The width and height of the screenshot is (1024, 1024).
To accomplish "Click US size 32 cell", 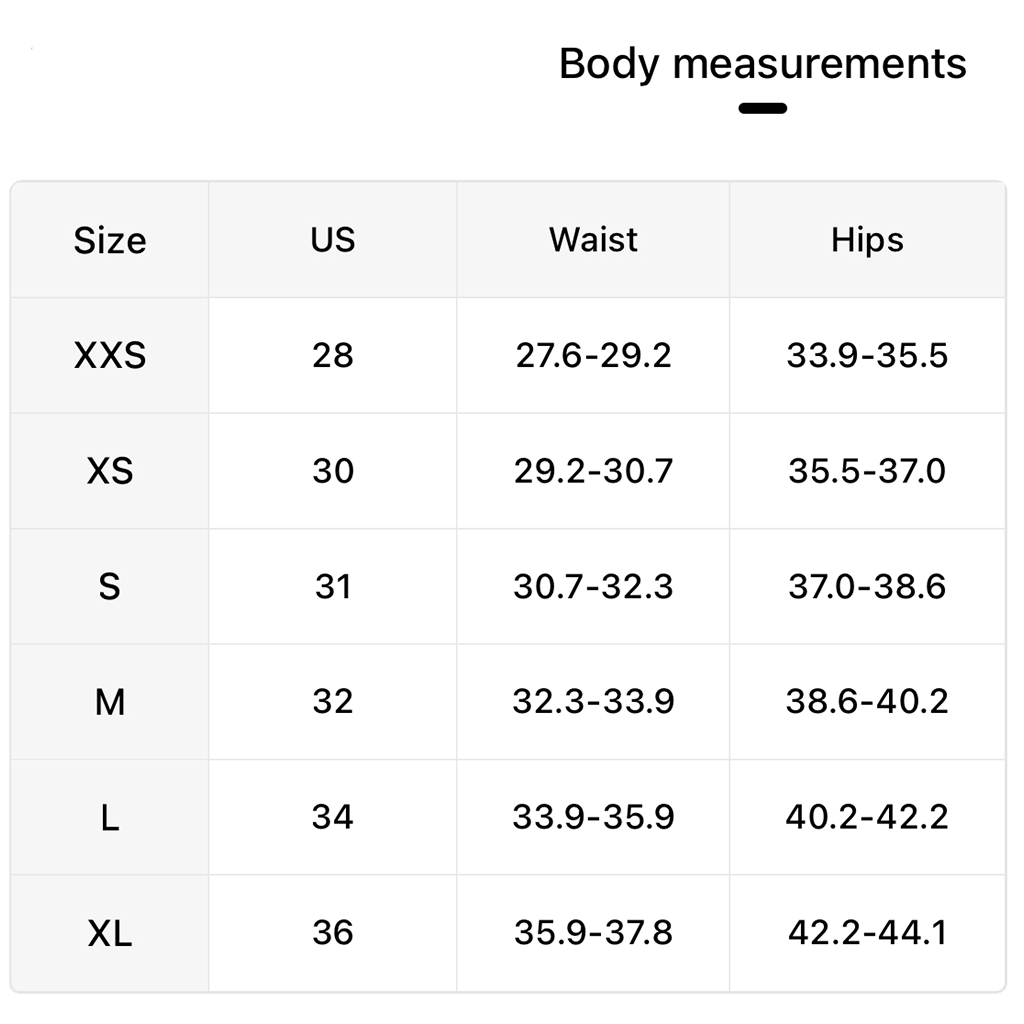I will click(333, 702).
